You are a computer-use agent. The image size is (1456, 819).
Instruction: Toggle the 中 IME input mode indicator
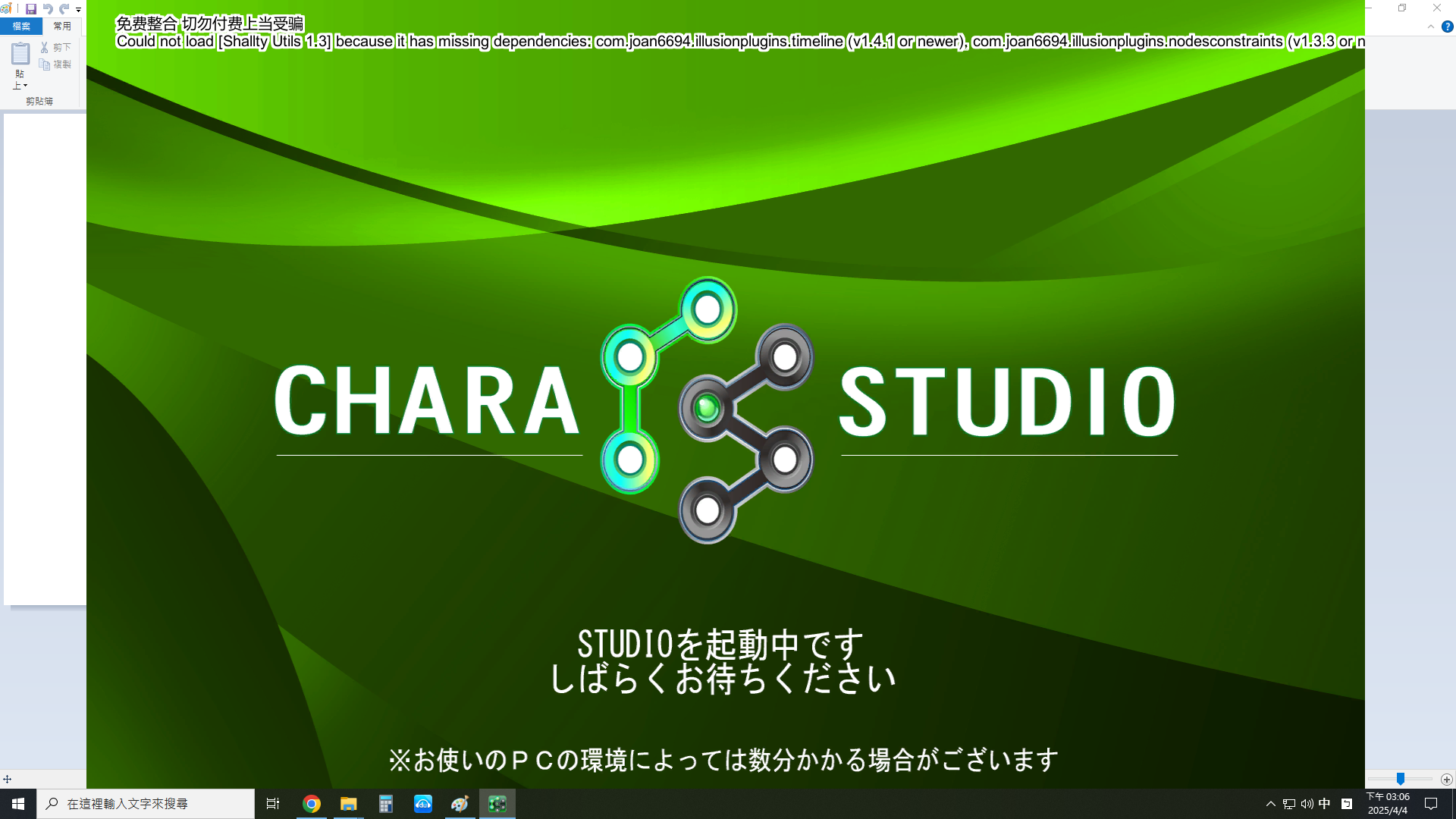pyautogui.click(x=1324, y=804)
